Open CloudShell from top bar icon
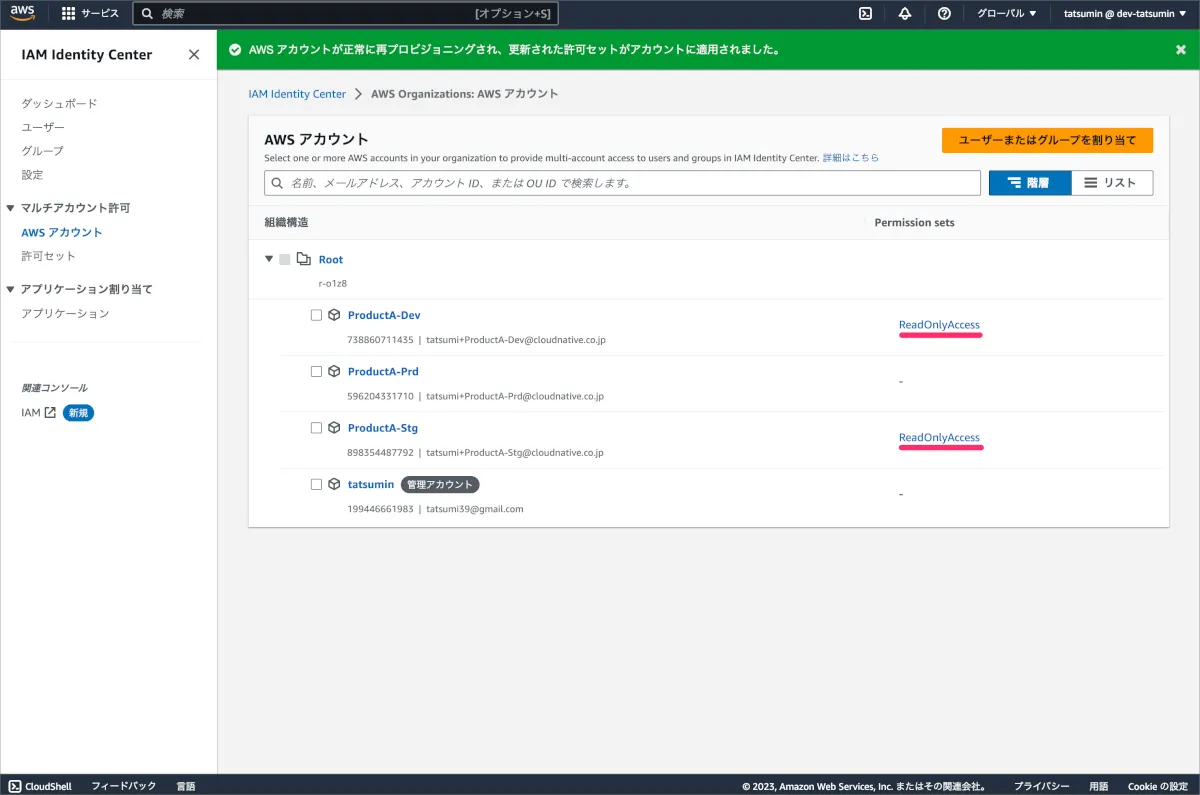Viewport: 1200px width, 795px height. (x=866, y=13)
